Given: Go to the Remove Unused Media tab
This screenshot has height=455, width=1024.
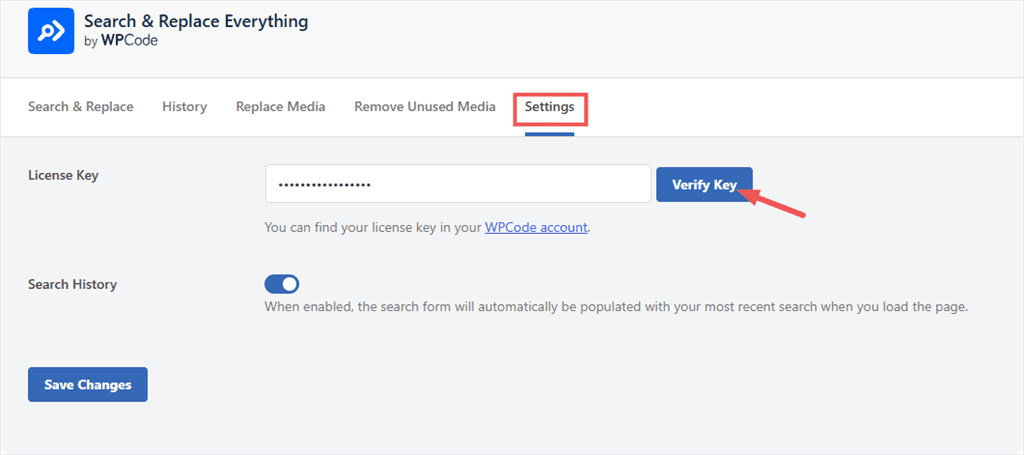Looking at the screenshot, I should pyautogui.click(x=424, y=106).
